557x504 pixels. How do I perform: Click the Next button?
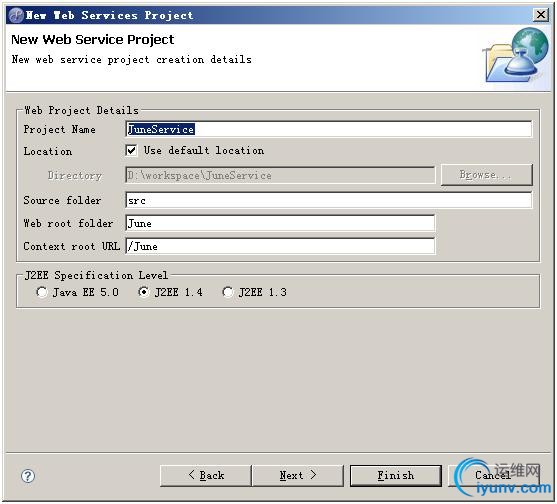298,475
